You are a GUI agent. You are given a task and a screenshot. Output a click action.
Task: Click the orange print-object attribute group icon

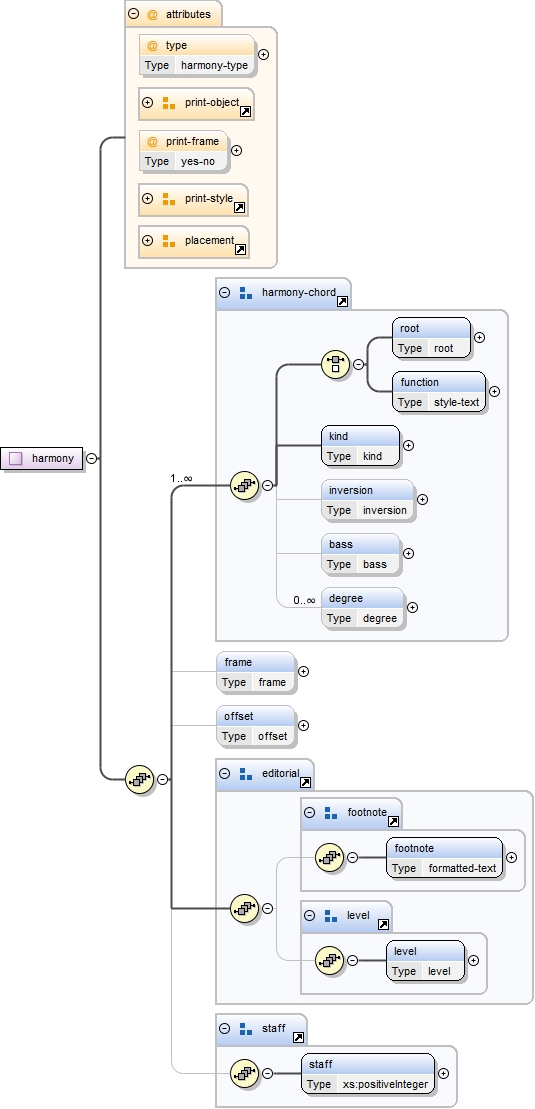pos(168,103)
